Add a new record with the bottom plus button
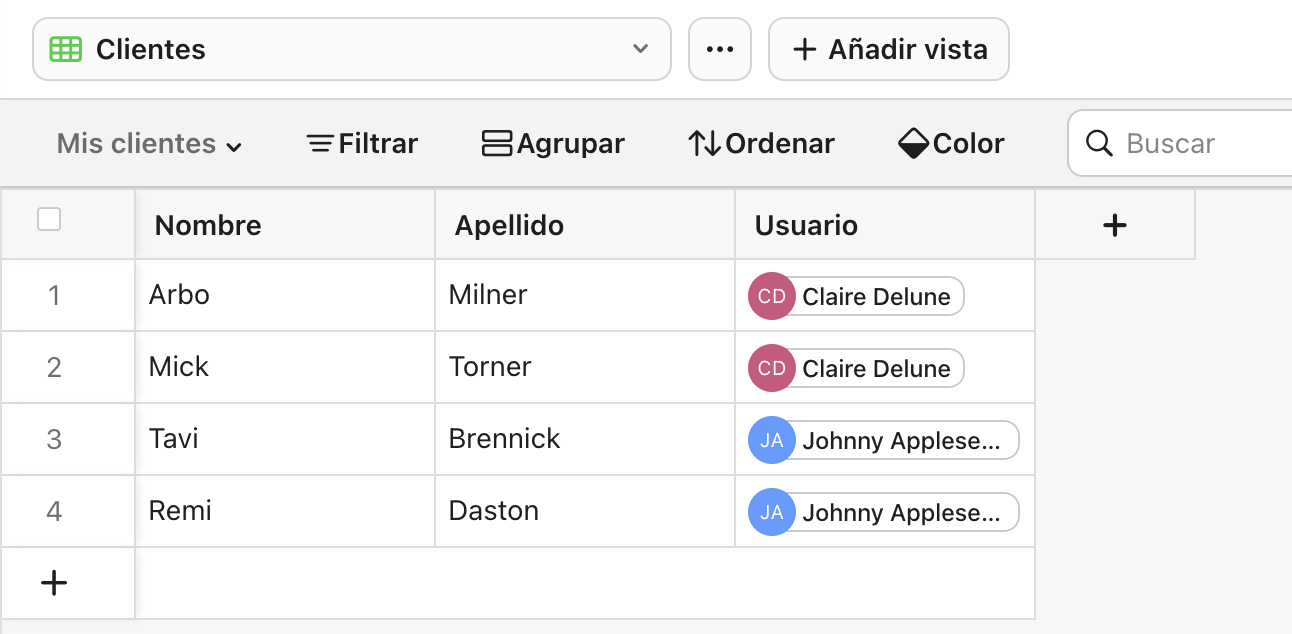Viewport: 1292px width, 634px height. point(53,582)
